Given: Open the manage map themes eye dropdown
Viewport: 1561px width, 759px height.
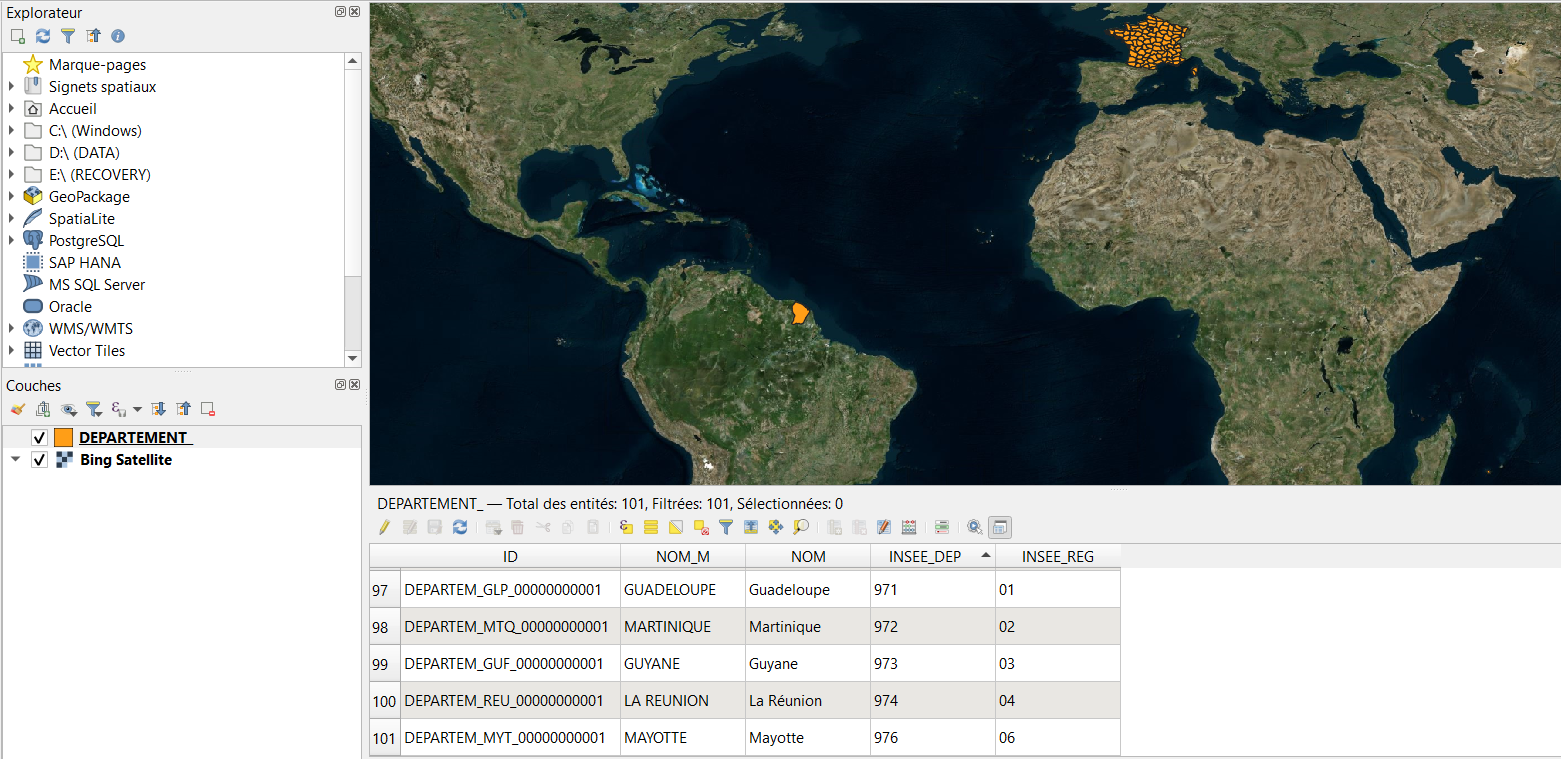Looking at the screenshot, I should (69, 409).
